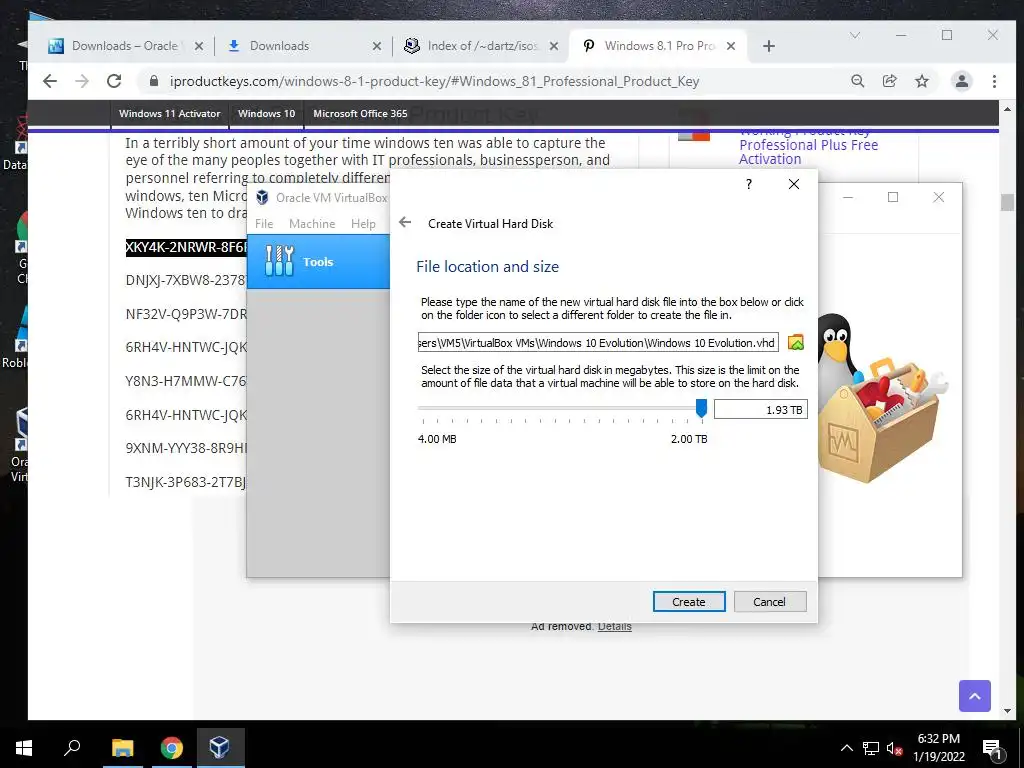Close the Index of /~dartz/isos tab
Screen dimensions: 1024x768
coord(554,46)
